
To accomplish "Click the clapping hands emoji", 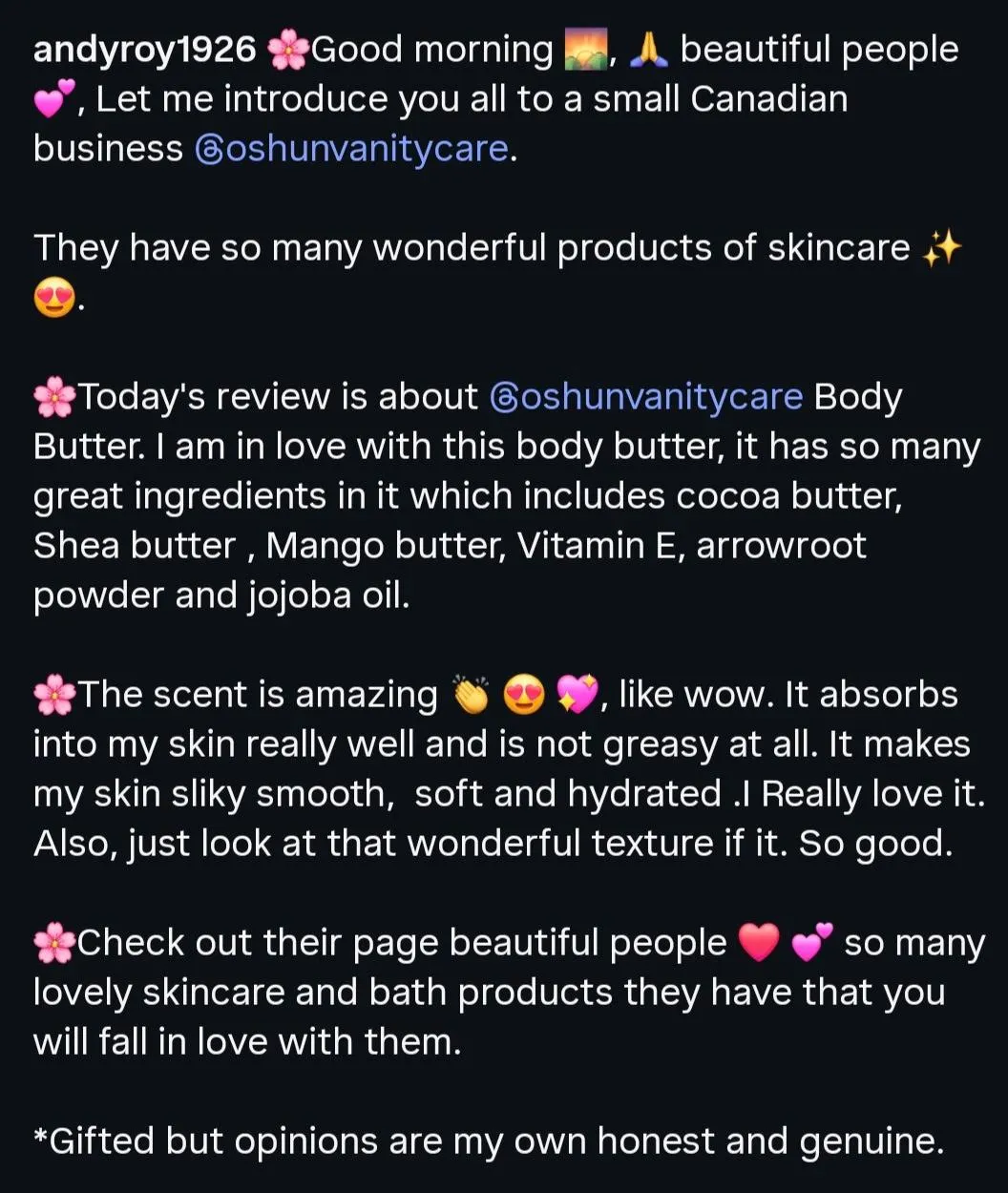I will coord(471,695).
